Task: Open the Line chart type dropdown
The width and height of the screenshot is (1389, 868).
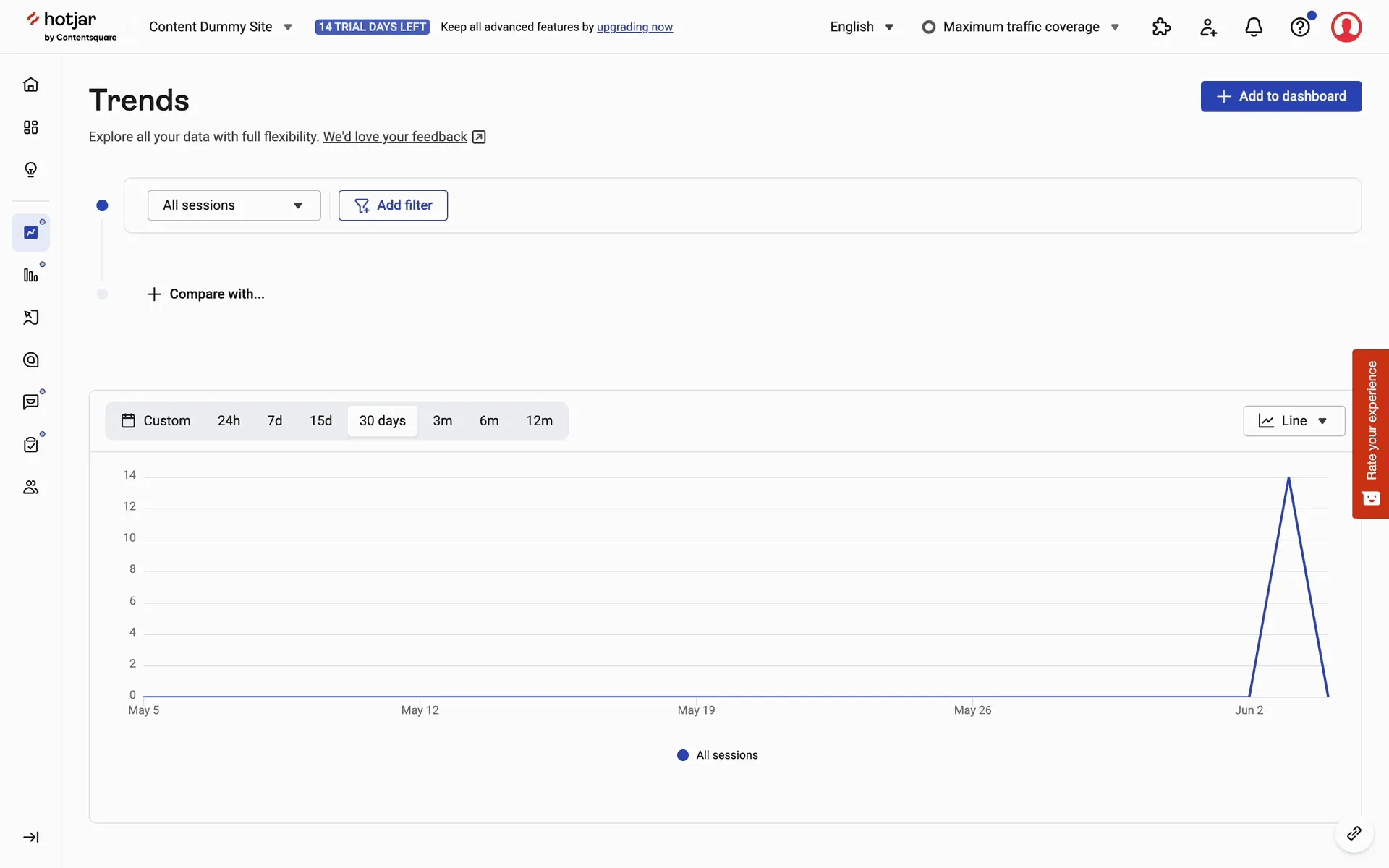Action: click(1294, 421)
